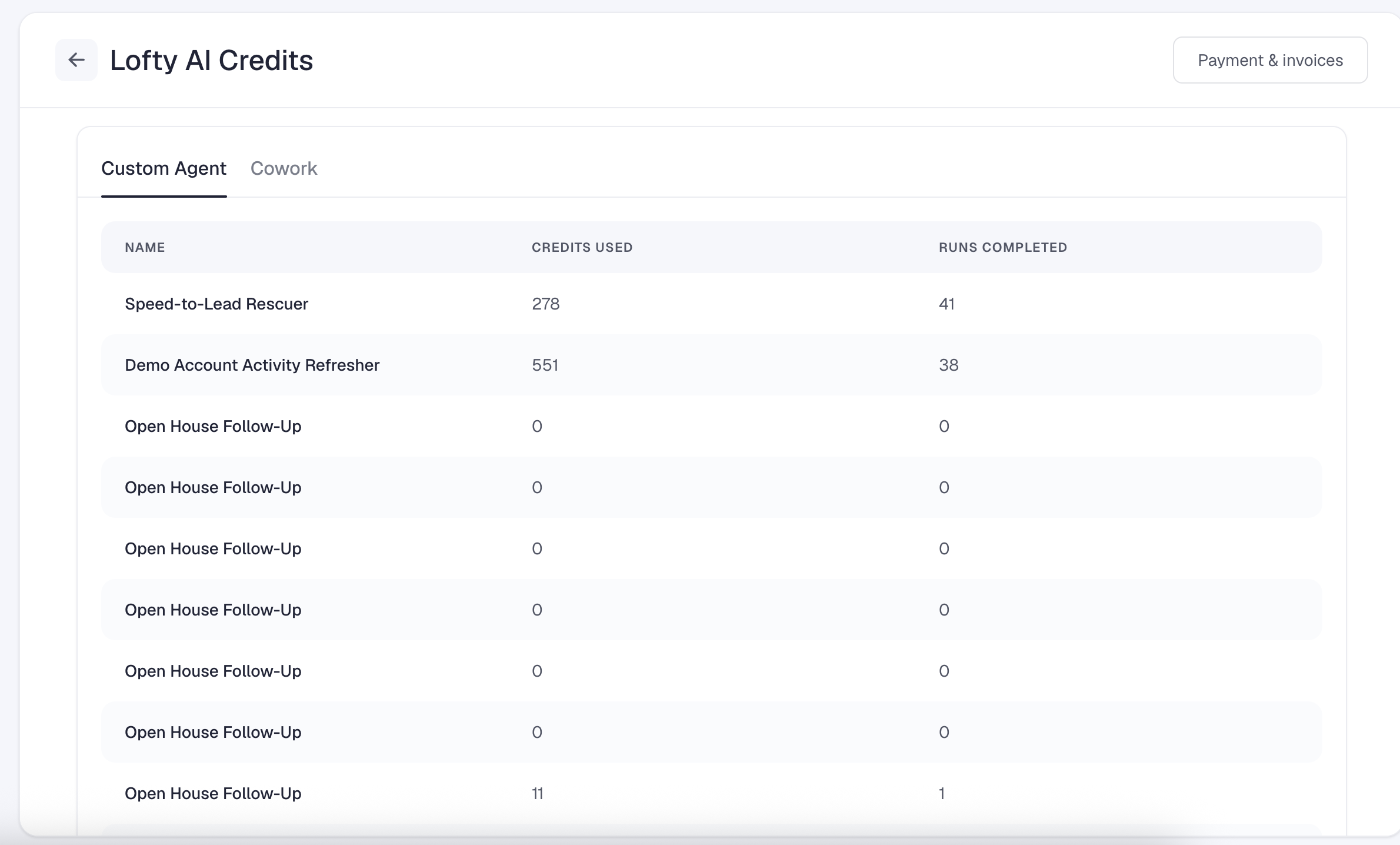Click the 11 credits used value
The image size is (1400, 845).
(538, 793)
